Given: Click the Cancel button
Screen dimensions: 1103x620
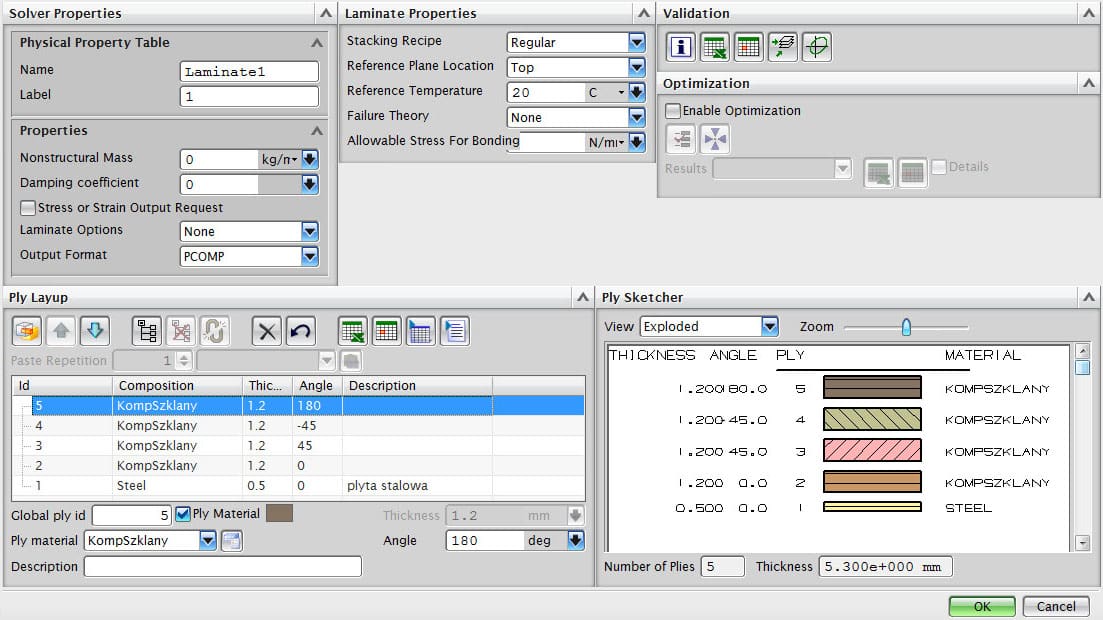Looking at the screenshot, I should point(1056,606).
